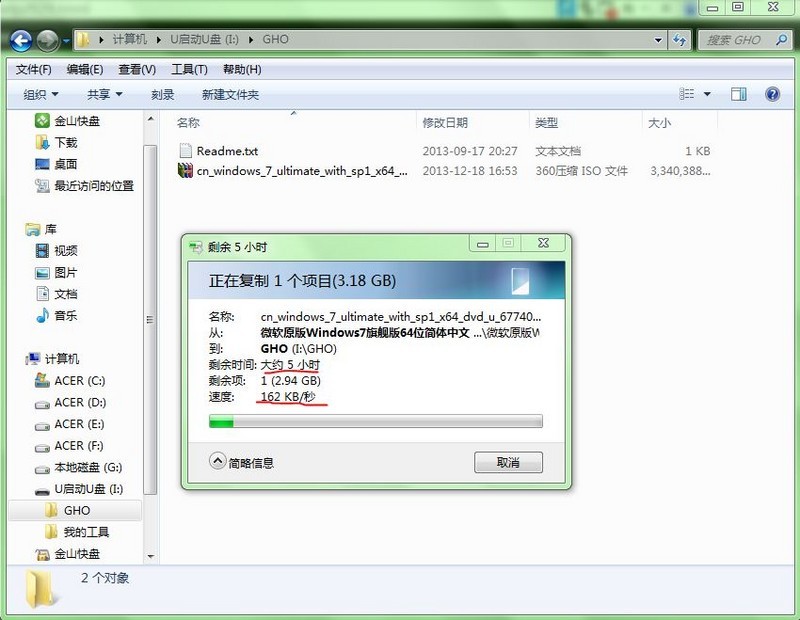Screen dimensions: 800x620
Task: Open 本地磁盘 (G:)
Action: pos(78,467)
